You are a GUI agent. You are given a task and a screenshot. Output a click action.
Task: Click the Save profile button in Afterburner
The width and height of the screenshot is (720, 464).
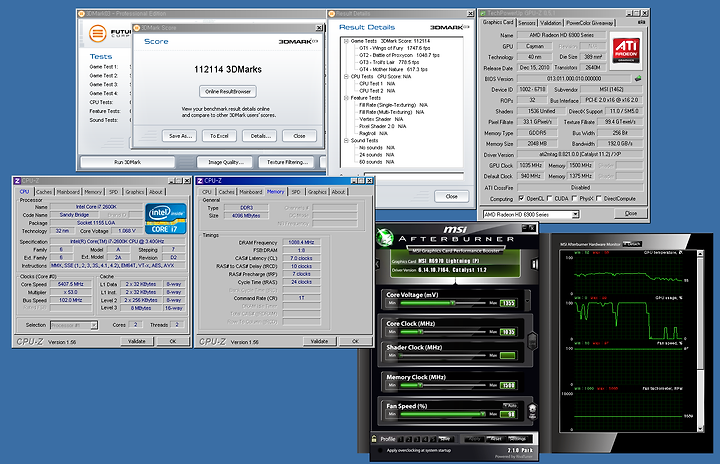click(444, 439)
